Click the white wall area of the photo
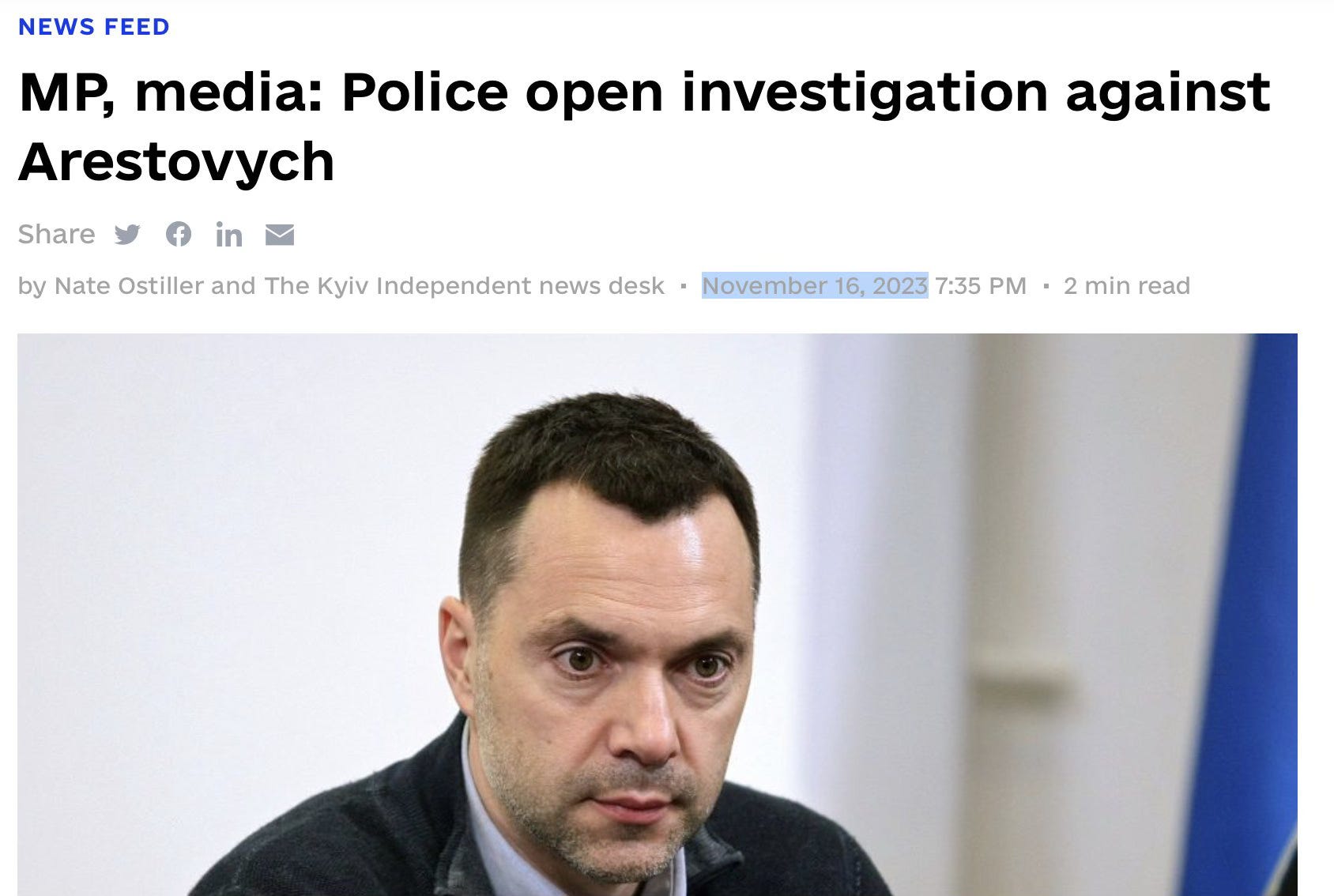 tap(237, 514)
